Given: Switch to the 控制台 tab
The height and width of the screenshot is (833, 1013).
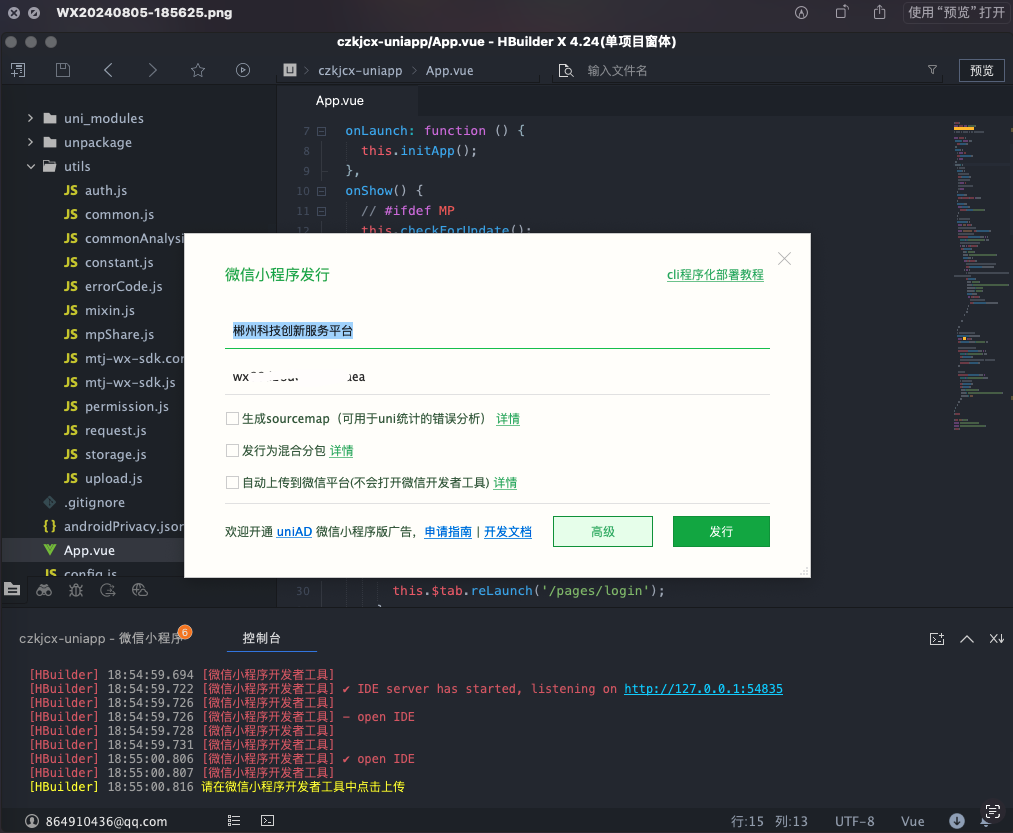Looking at the screenshot, I should (262, 638).
